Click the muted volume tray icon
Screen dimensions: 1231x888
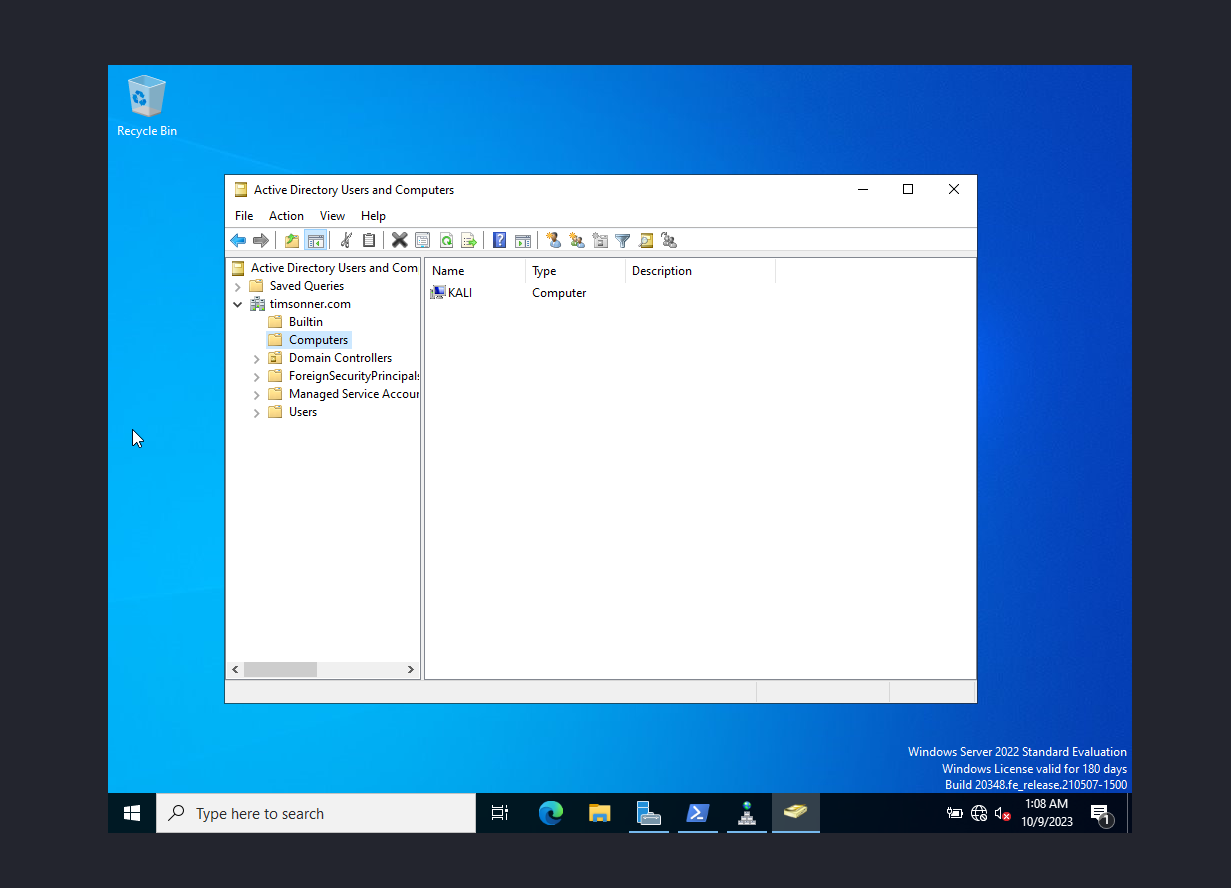(x=1002, y=814)
